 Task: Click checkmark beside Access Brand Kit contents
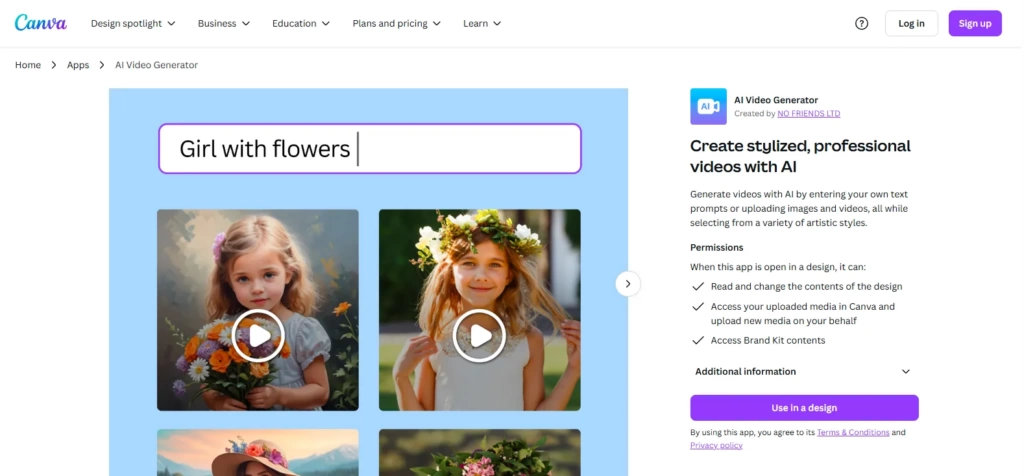(x=698, y=340)
